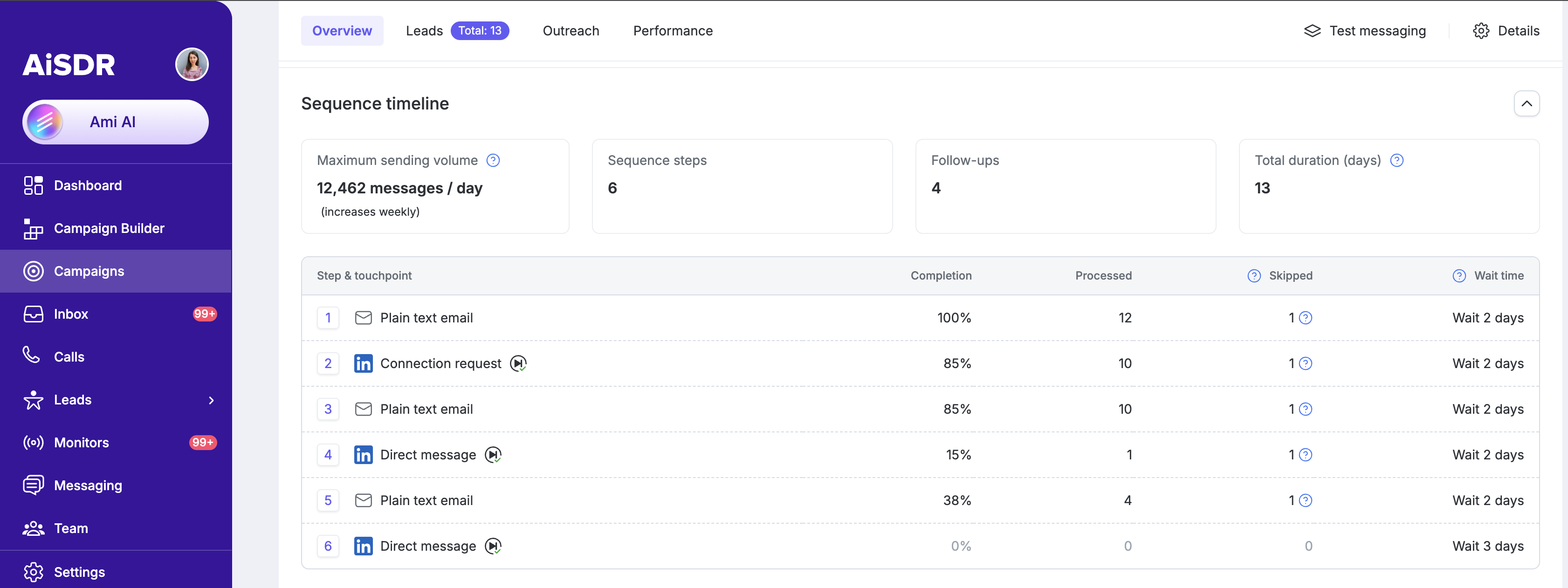The width and height of the screenshot is (1568, 588).
Task: Click email icon on step 1 row
Action: tap(364, 318)
